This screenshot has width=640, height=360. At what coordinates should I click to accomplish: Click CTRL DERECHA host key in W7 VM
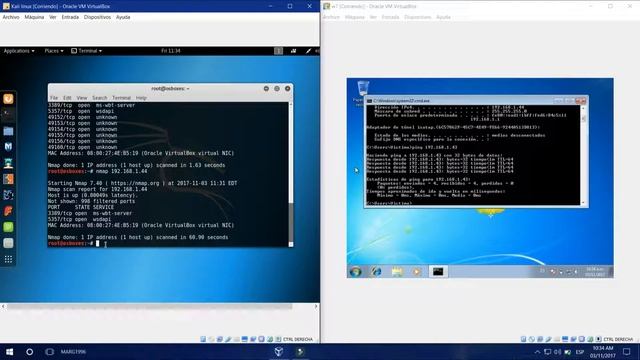(x=618, y=339)
